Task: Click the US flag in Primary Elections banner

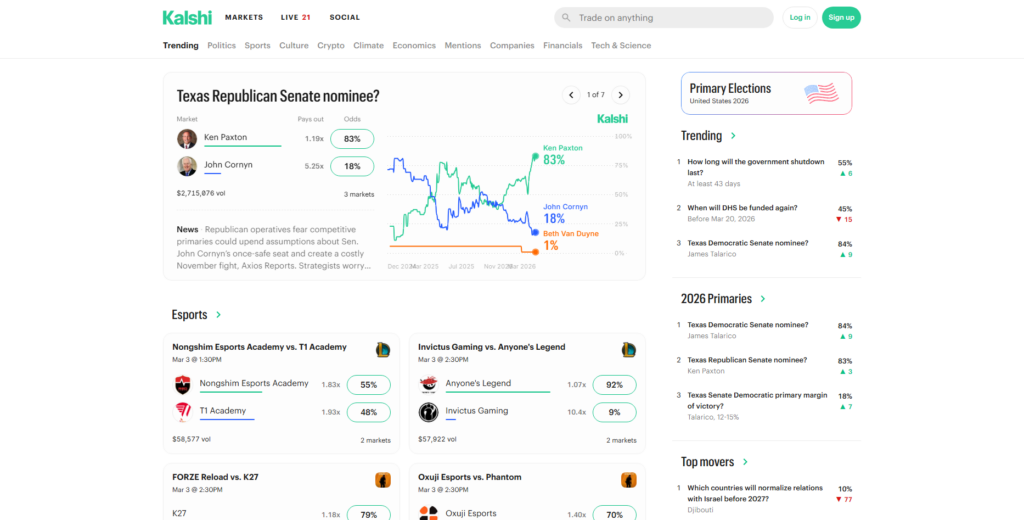Action: click(822, 93)
